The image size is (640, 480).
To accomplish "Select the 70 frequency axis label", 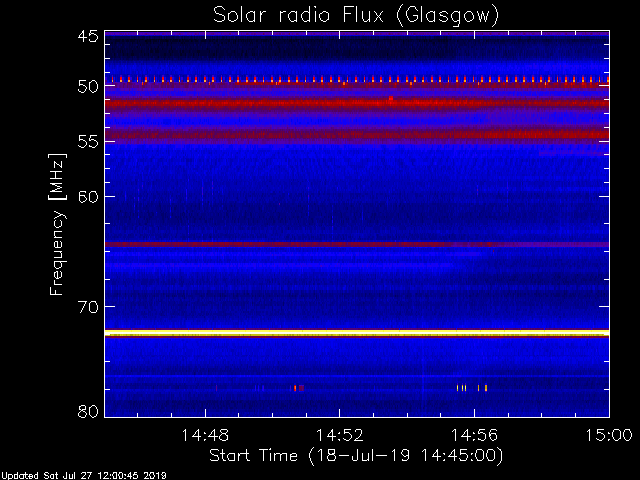I will (88, 307).
